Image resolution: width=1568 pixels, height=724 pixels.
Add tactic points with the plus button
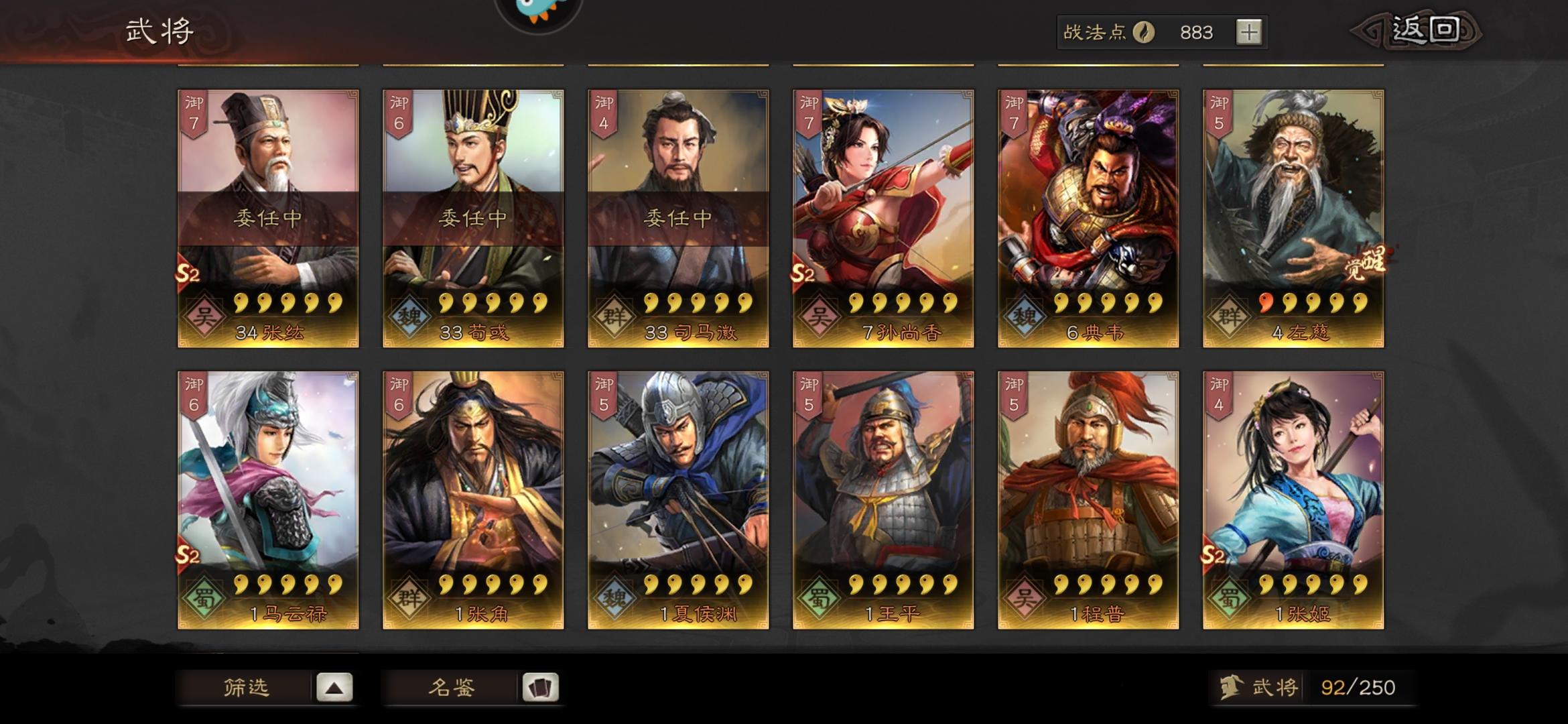pyautogui.click(x=1248, y=32)
